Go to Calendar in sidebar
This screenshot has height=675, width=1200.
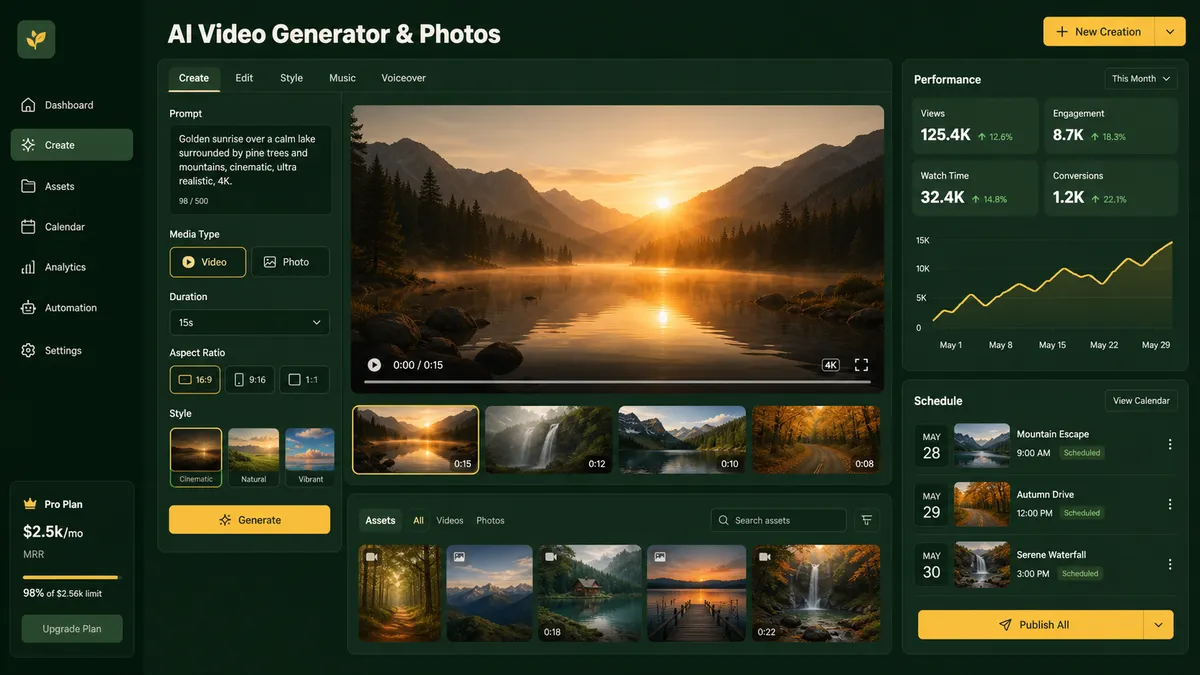(x=72, y=227)
